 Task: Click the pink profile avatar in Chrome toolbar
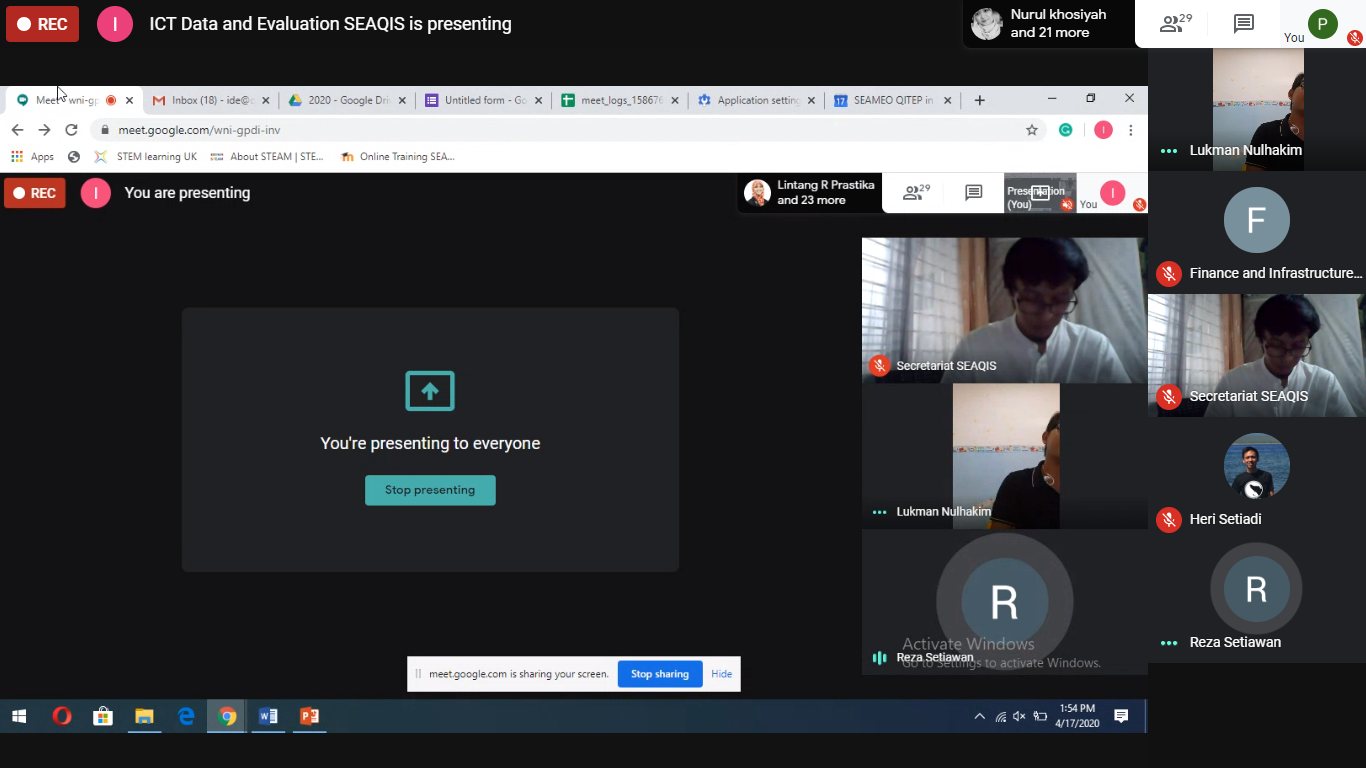click(1102, 130)
